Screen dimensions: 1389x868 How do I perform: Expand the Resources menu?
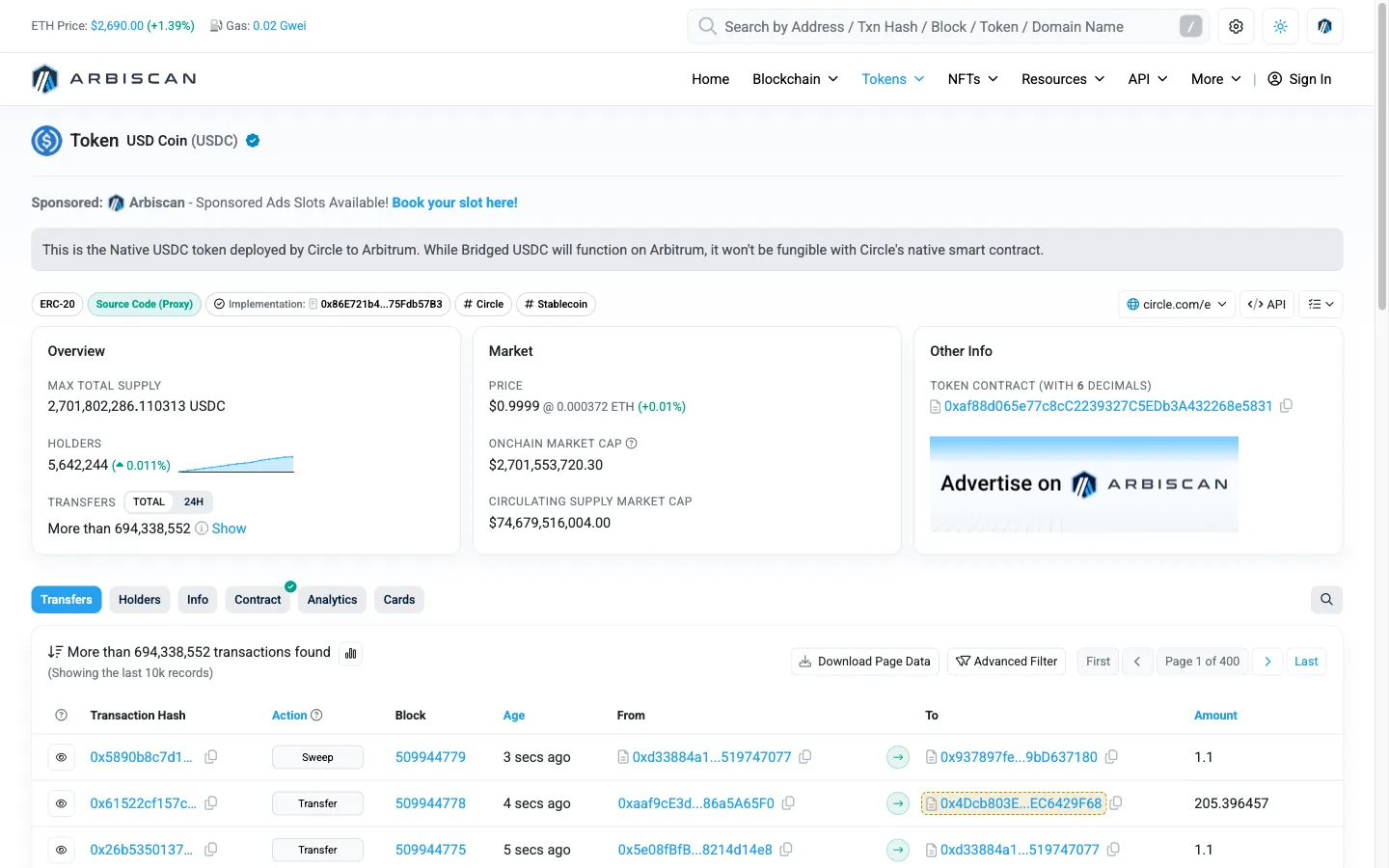click(1063, 79)
